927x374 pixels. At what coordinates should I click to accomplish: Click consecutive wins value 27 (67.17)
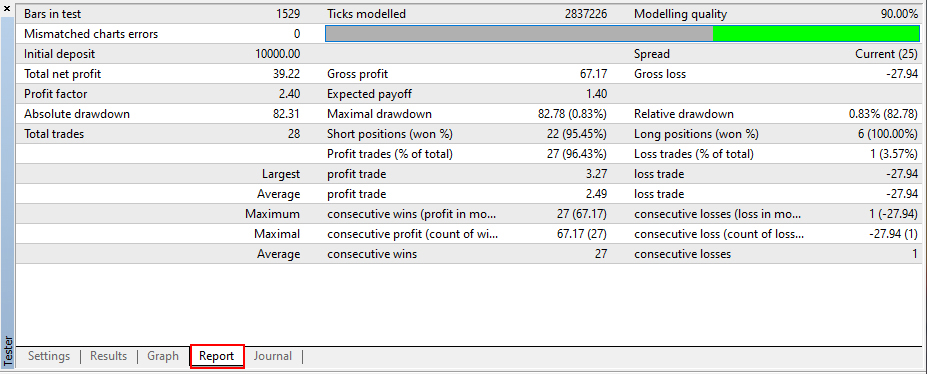tap(583, 214)
